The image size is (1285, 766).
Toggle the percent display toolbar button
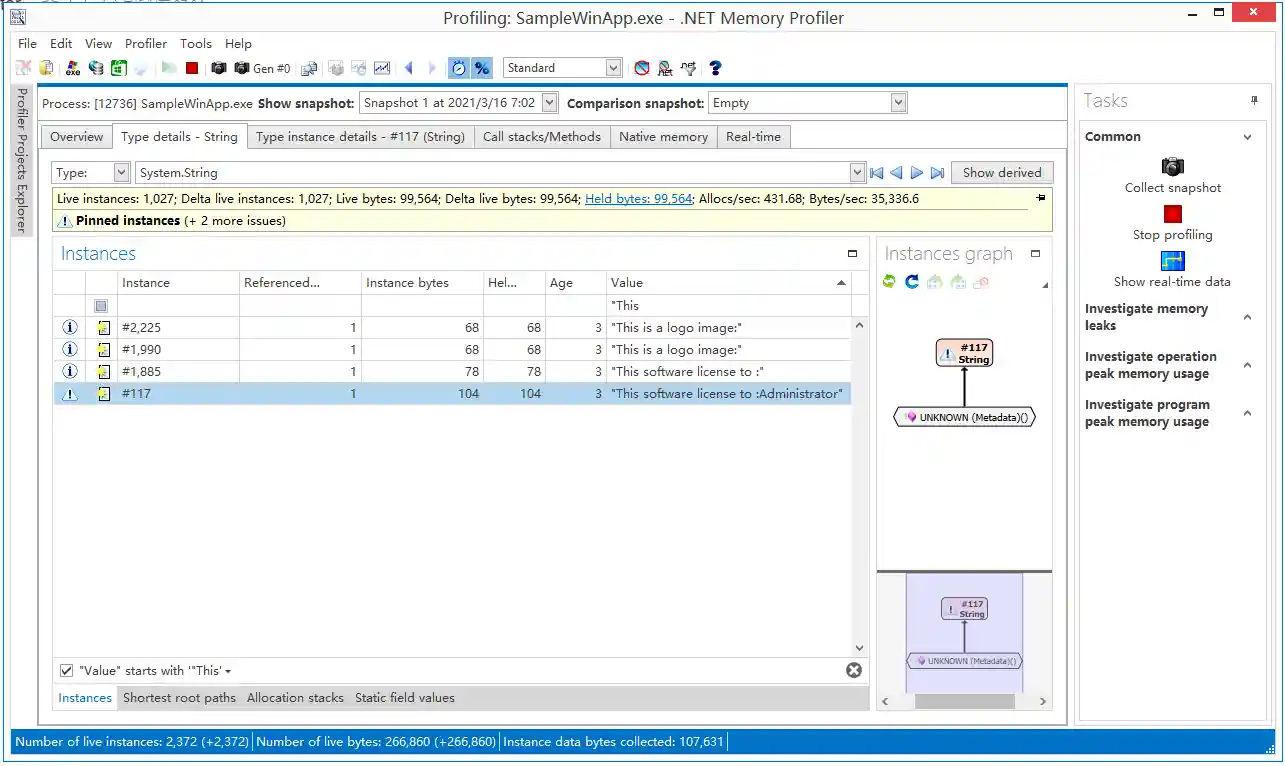(x=482, y=68)
